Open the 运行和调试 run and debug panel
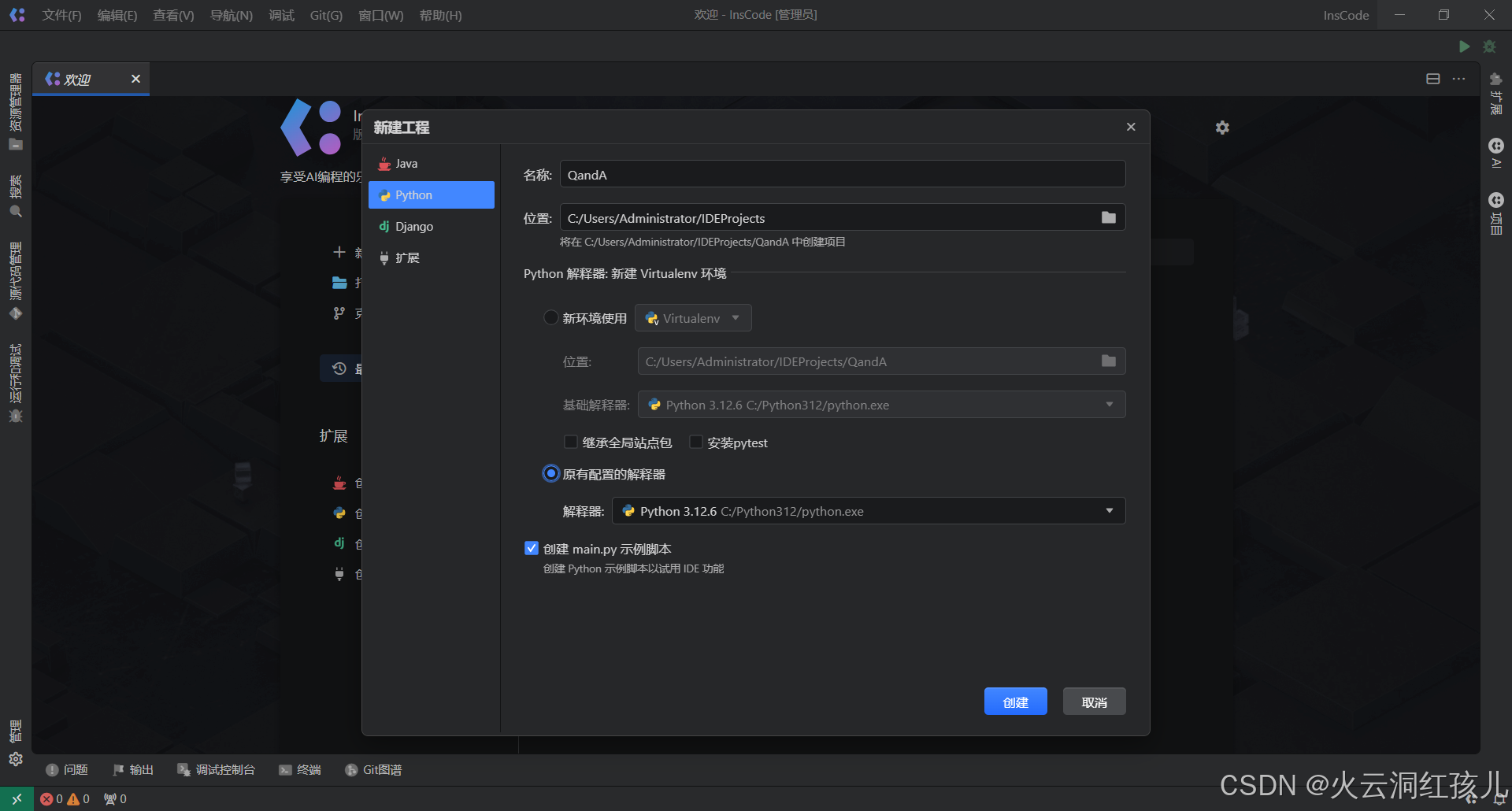The width and height of the screenshot is (1512, 811). (x=16, y=383)
